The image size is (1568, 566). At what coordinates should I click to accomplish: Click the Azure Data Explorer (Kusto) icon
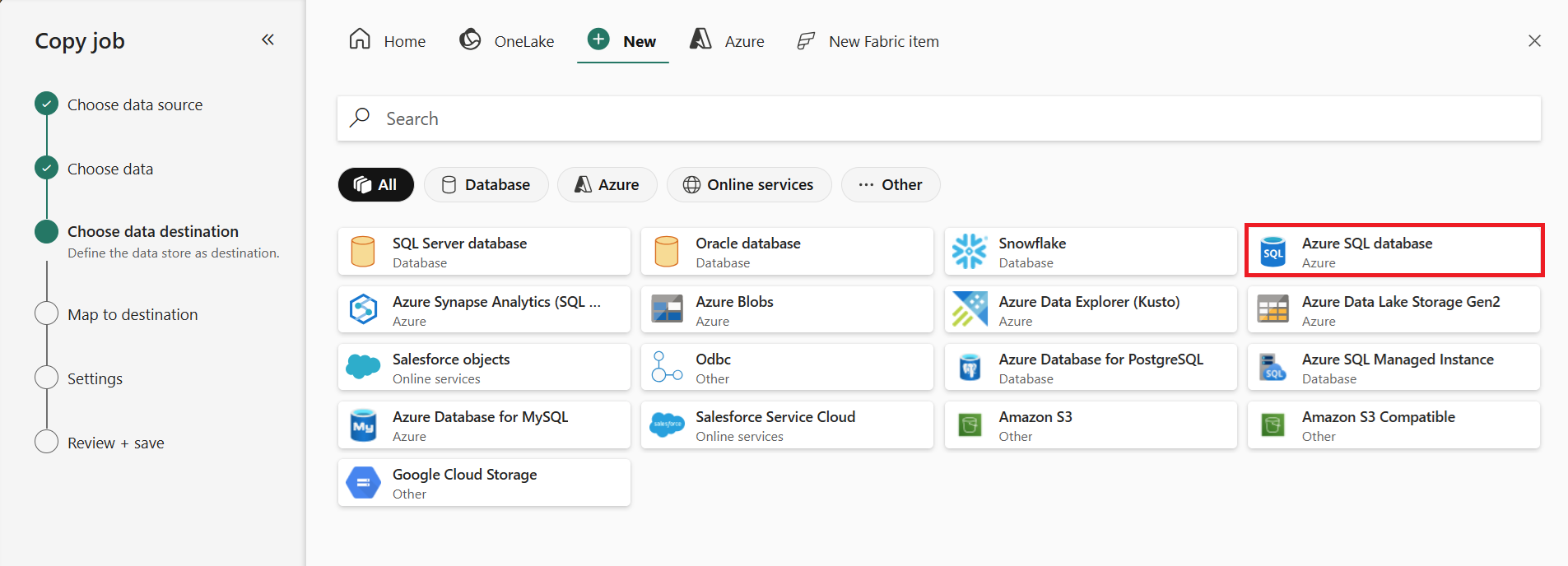[x=969, y=310]
